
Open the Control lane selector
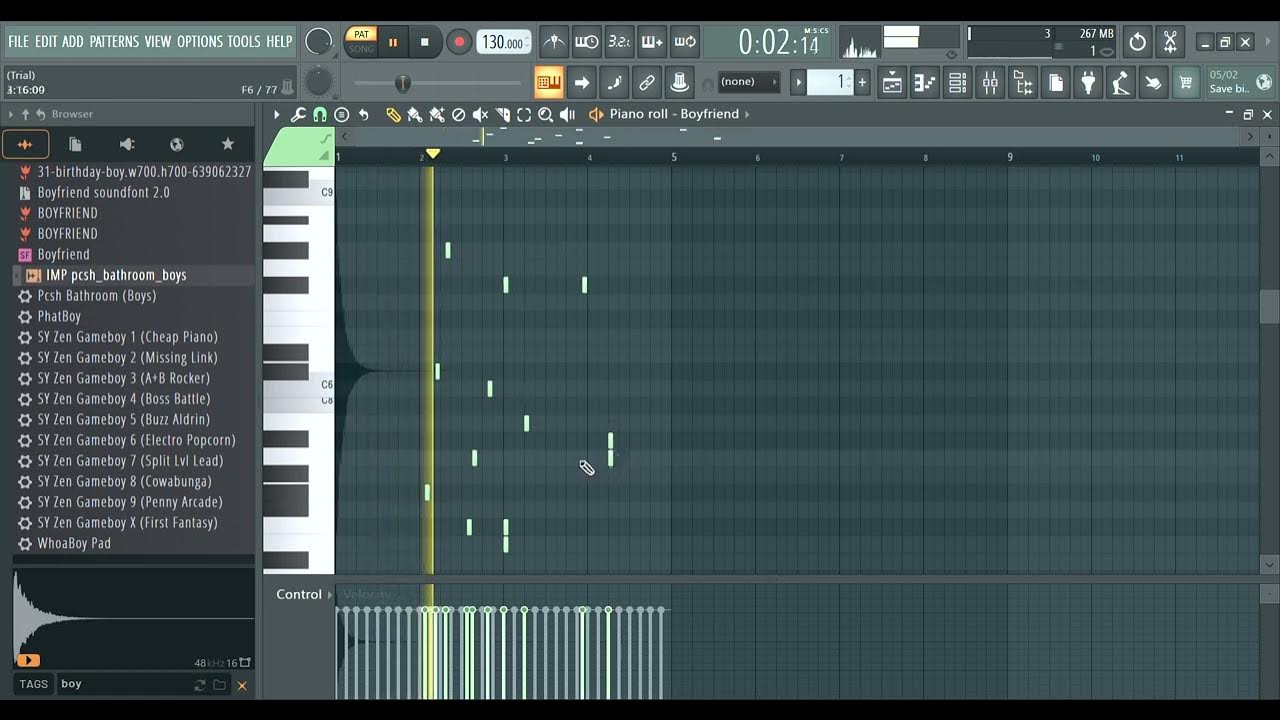[x=304, y=594]
